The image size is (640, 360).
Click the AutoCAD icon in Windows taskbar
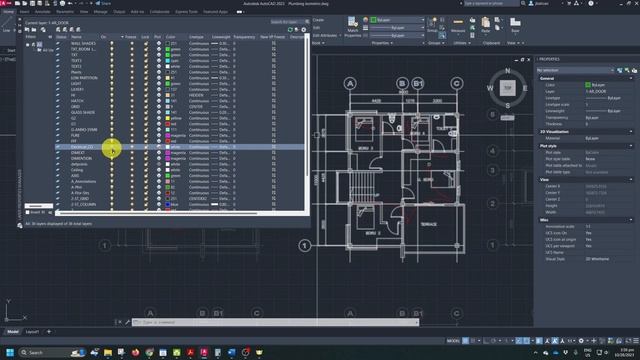pos(204,352)
